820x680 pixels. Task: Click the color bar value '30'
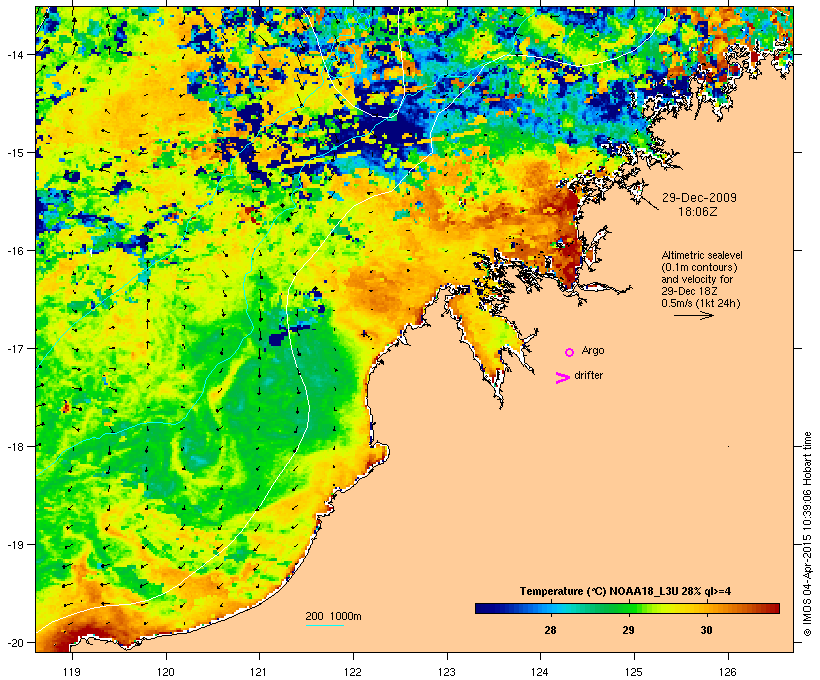pyautogui.click(x=706, y=630)
